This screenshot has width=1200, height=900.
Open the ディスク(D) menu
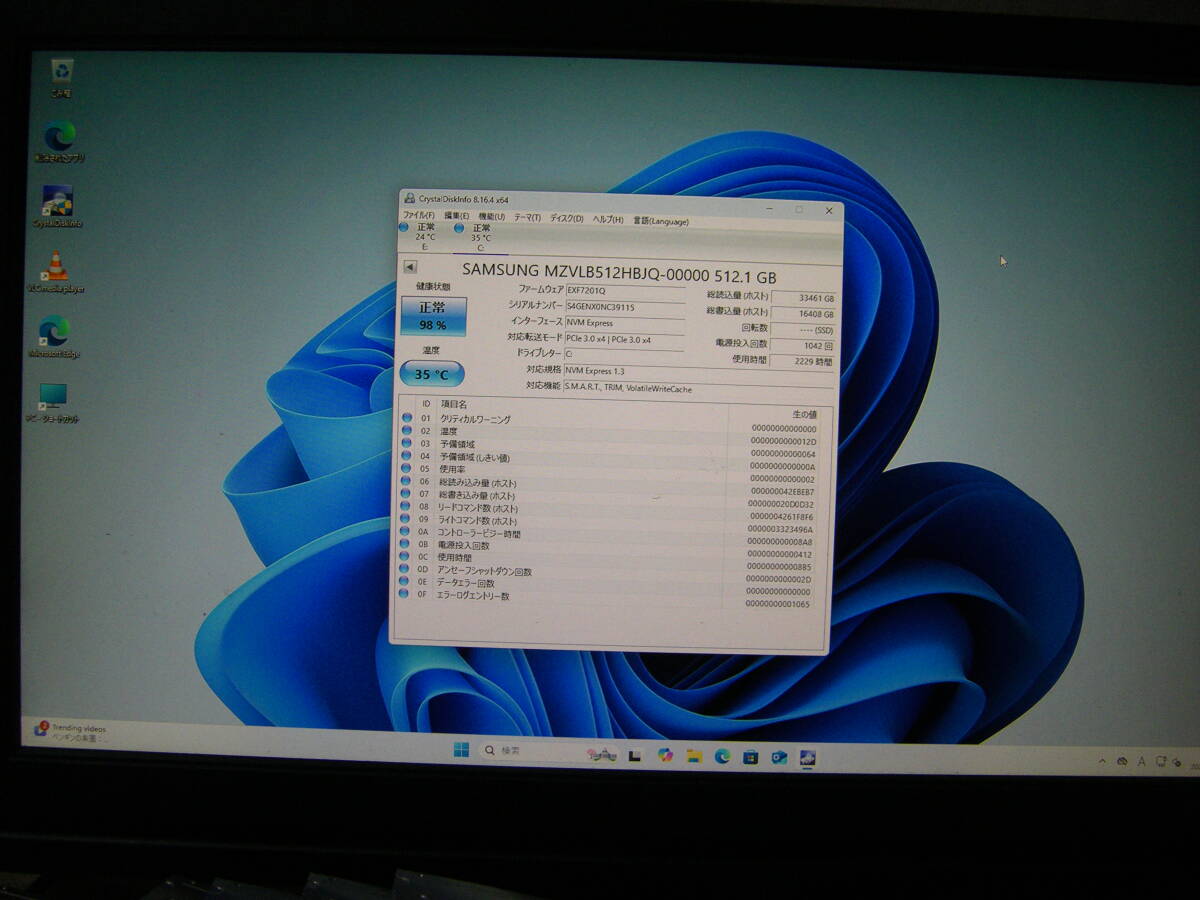click(x=566, y=218)
